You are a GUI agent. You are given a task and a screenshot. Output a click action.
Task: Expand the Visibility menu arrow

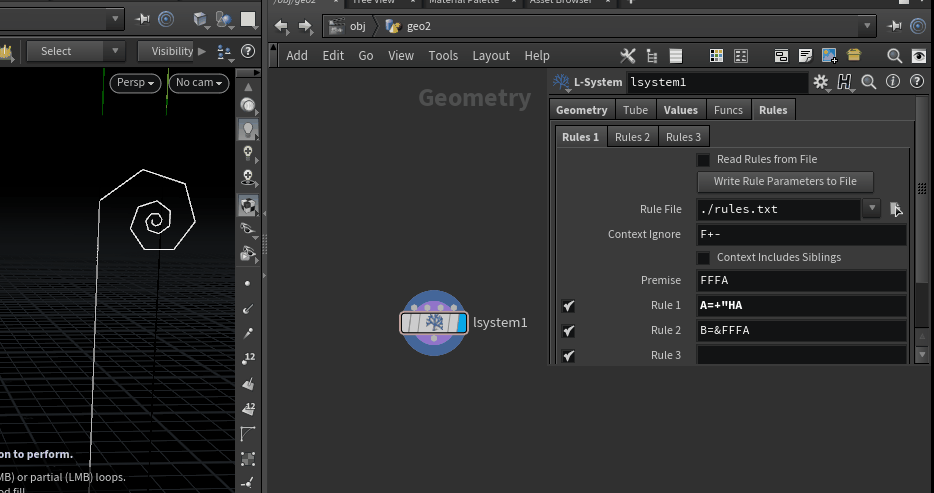[202, 51]
